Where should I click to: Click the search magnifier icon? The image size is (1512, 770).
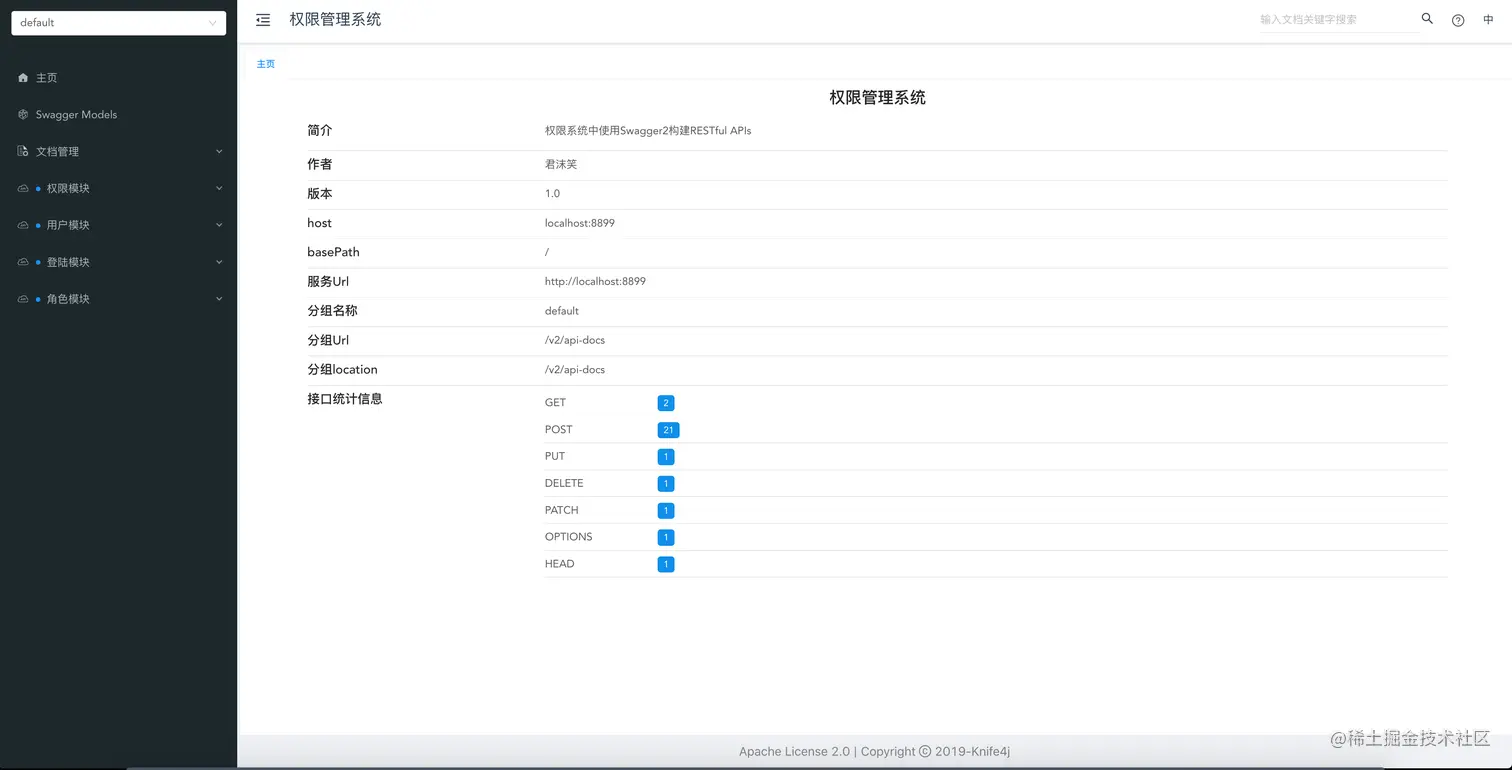point(1427,19)
